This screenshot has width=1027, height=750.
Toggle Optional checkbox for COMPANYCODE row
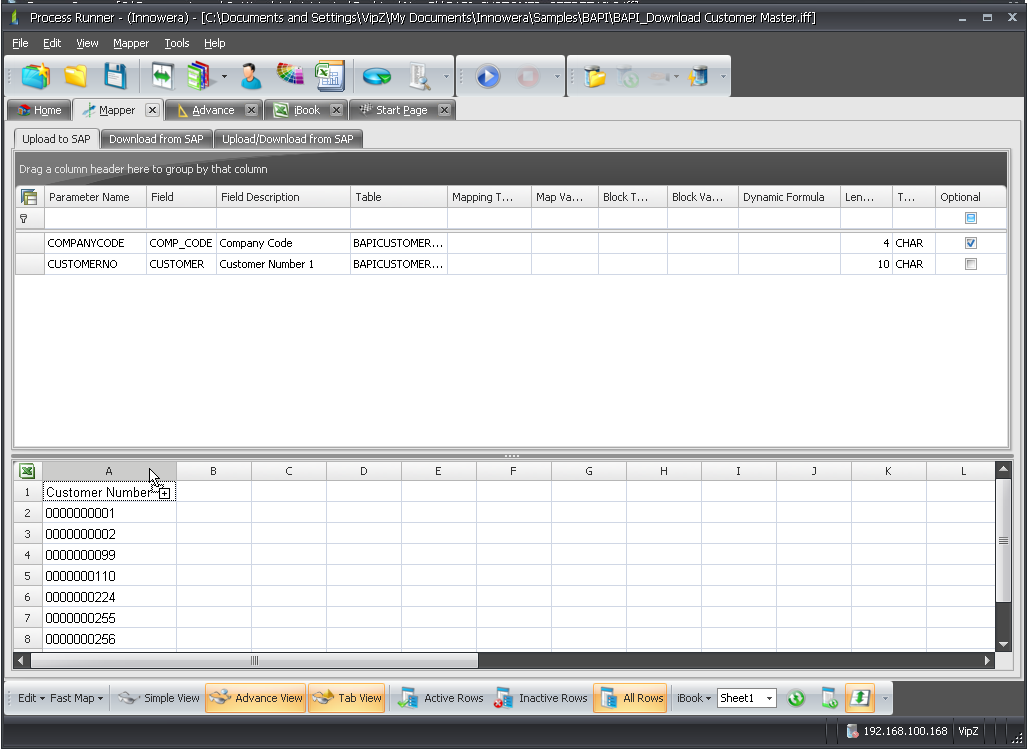click(x=970, y=243)
